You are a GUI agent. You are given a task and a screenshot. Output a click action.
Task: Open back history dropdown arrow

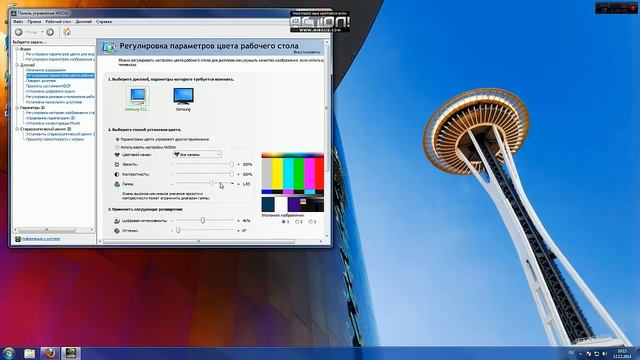42,32
